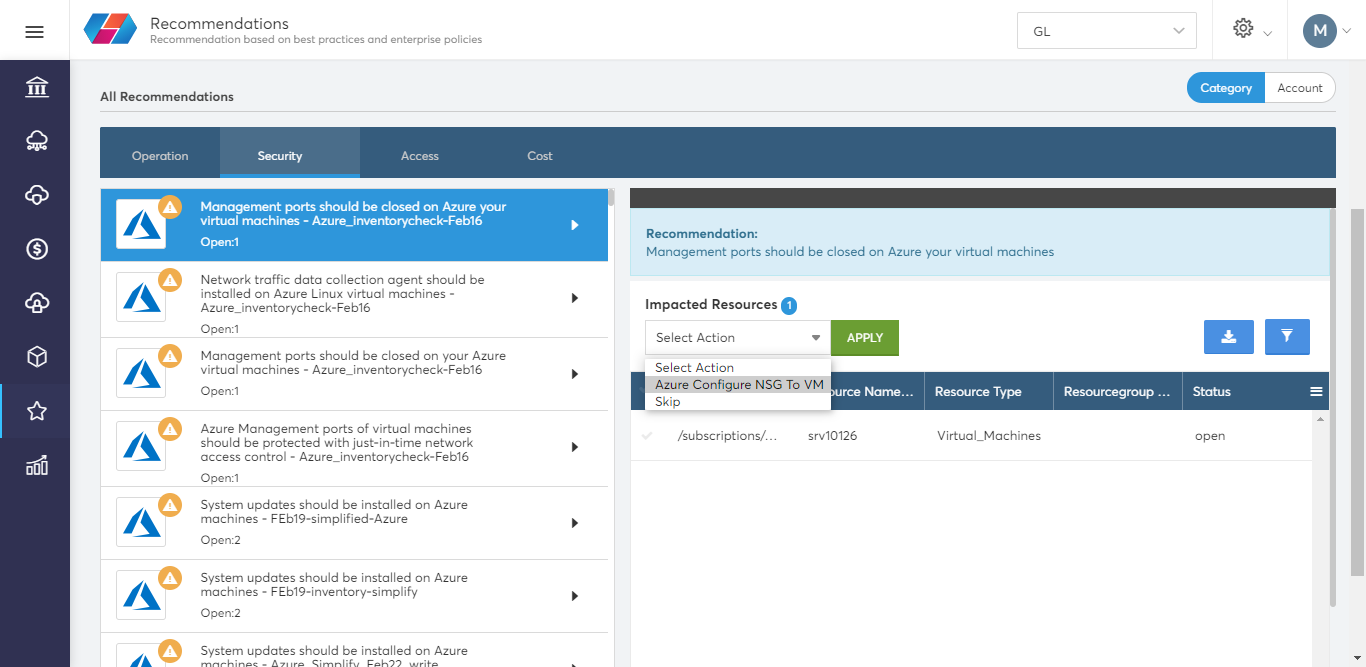The width and height of the screenshot is (1366, 667).
Task: Open Network traffic data collection agent recommendation
Action: tap(354, 298)
